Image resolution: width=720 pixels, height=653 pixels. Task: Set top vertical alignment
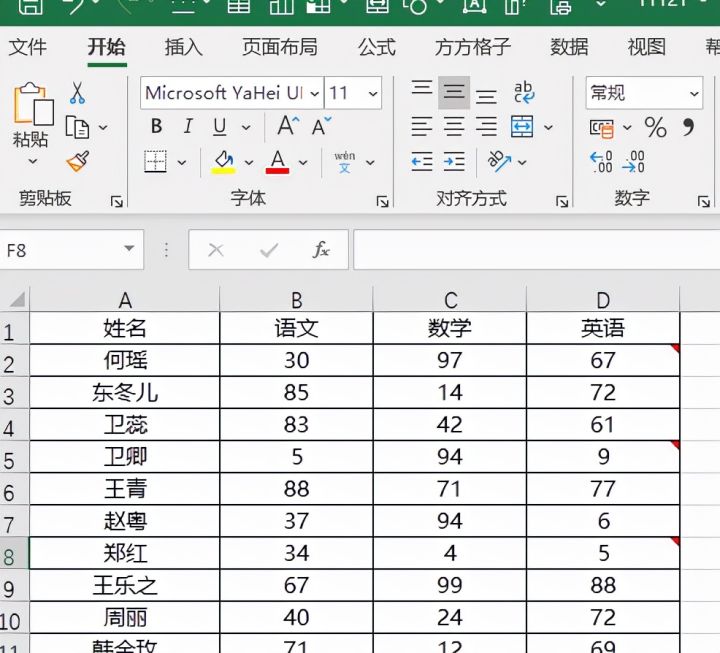click(422, 88)
